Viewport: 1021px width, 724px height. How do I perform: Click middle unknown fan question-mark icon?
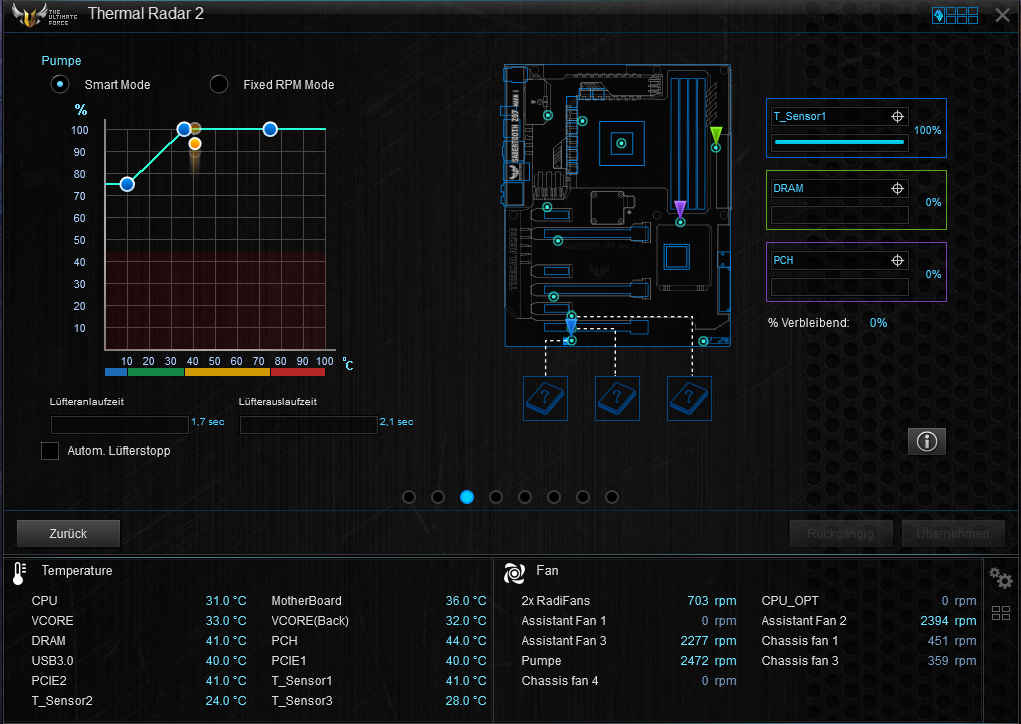point(617,398)
